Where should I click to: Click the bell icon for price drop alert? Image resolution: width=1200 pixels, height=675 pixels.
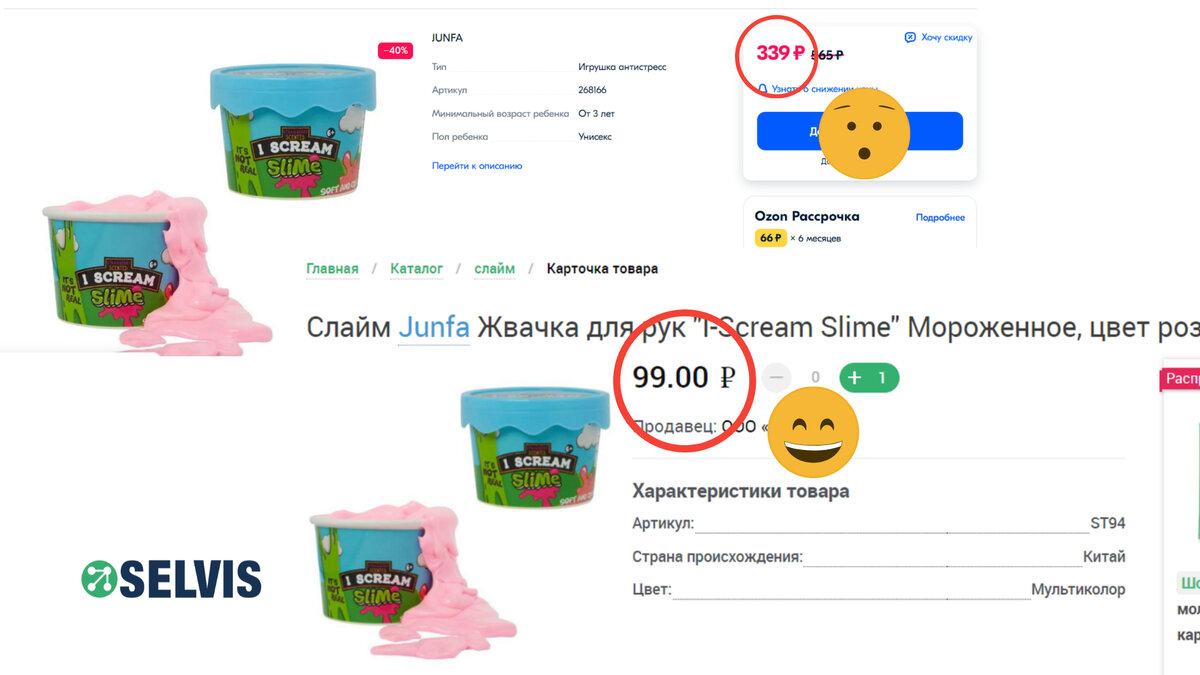pyautogui.click(x=763, y=89)
